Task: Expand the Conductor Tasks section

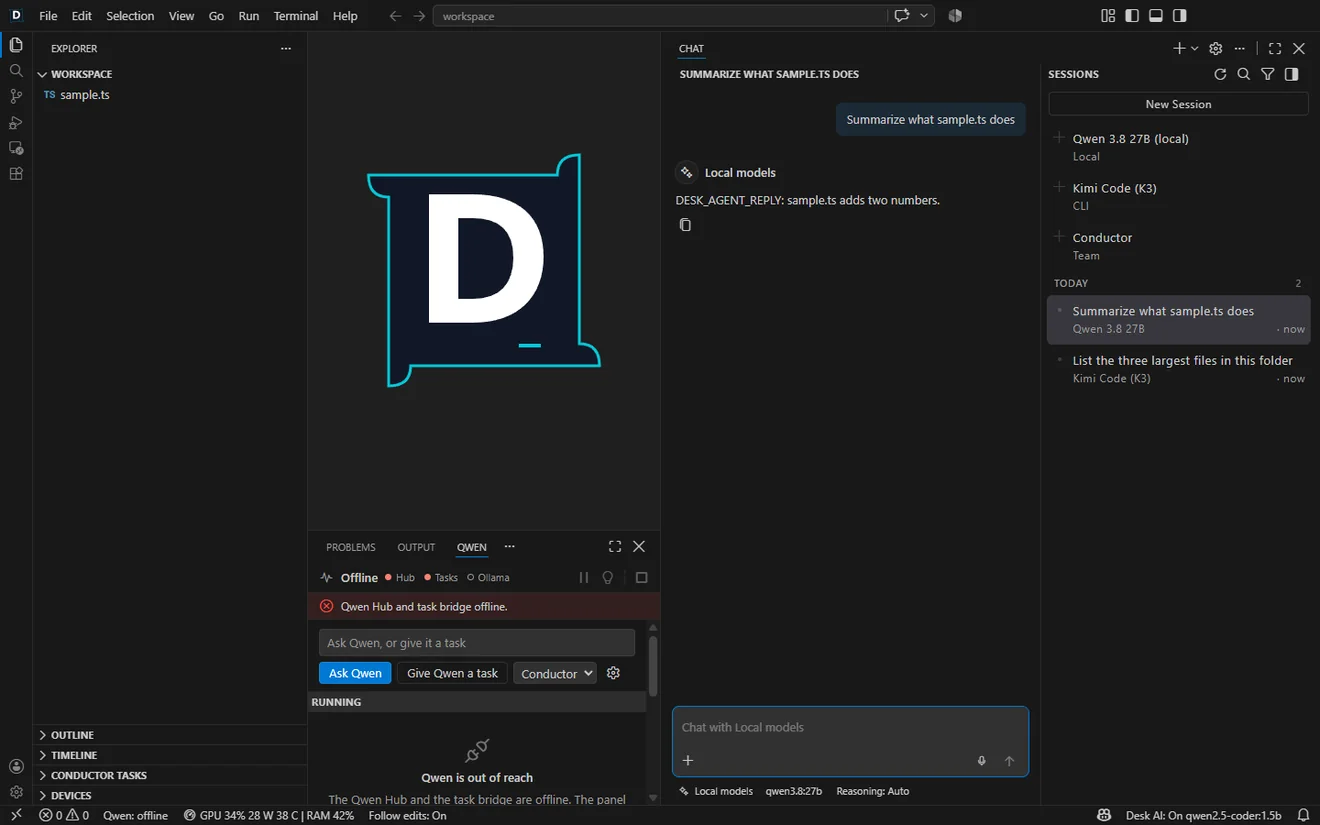Action: (171, 775)
